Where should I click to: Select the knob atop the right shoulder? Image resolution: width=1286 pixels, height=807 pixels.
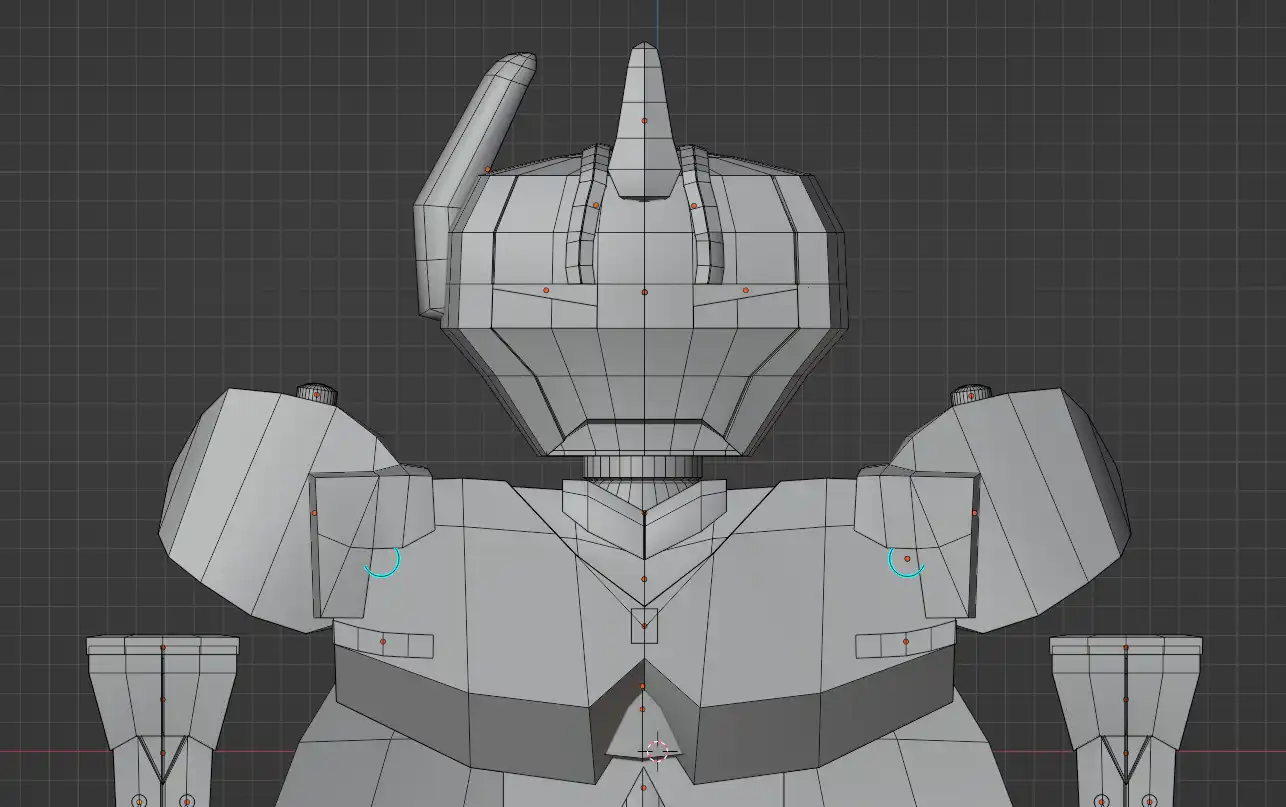970,393
